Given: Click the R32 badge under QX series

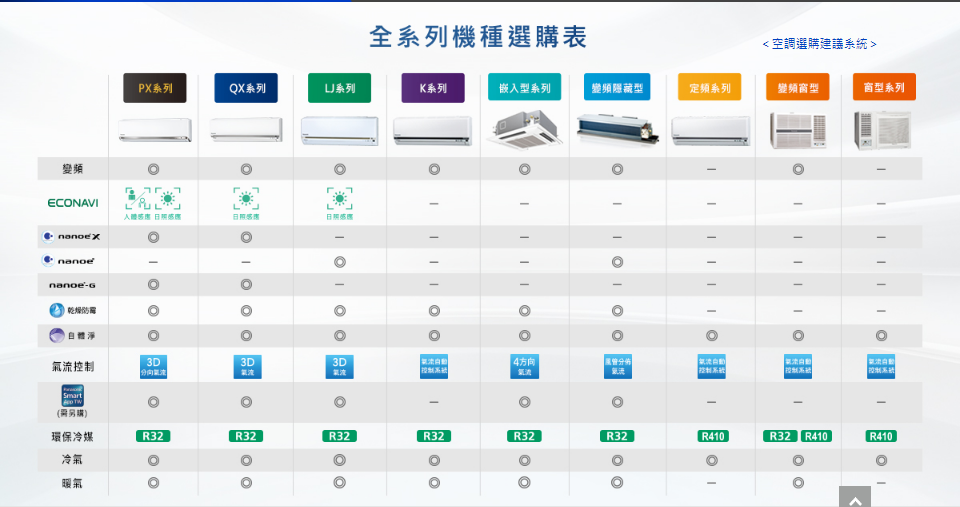Looking at the screenshot, I should click(246, 436).
